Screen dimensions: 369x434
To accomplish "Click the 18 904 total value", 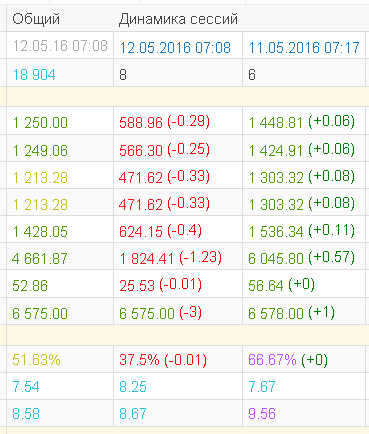I will click(34, 75).
